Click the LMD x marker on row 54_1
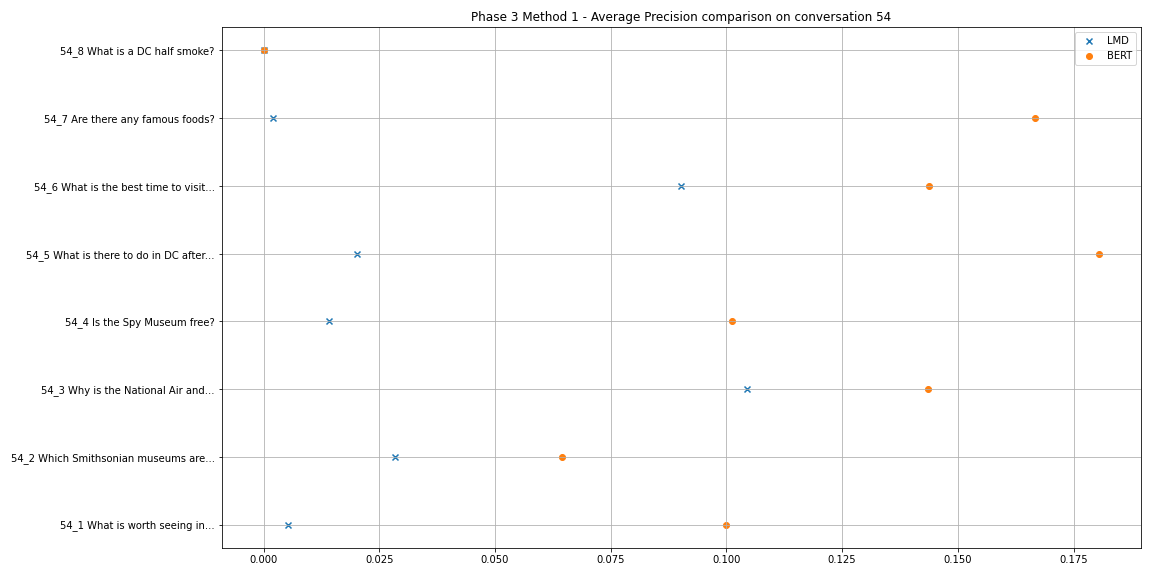 pyautogui.click(x=288, y=525)
